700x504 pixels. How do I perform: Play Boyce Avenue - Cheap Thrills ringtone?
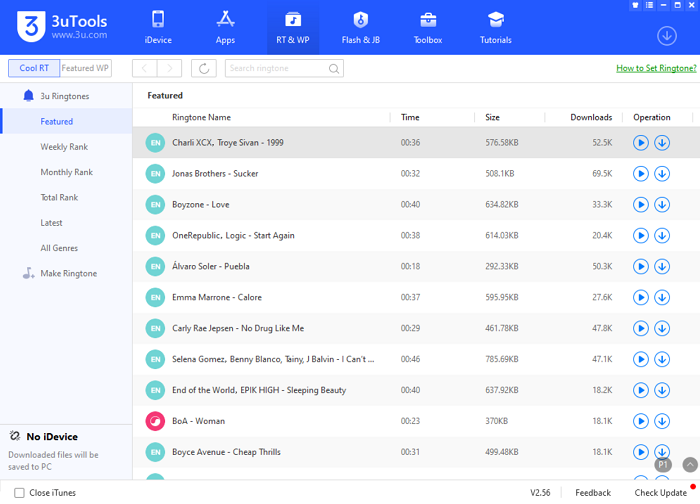pos(641,452)
